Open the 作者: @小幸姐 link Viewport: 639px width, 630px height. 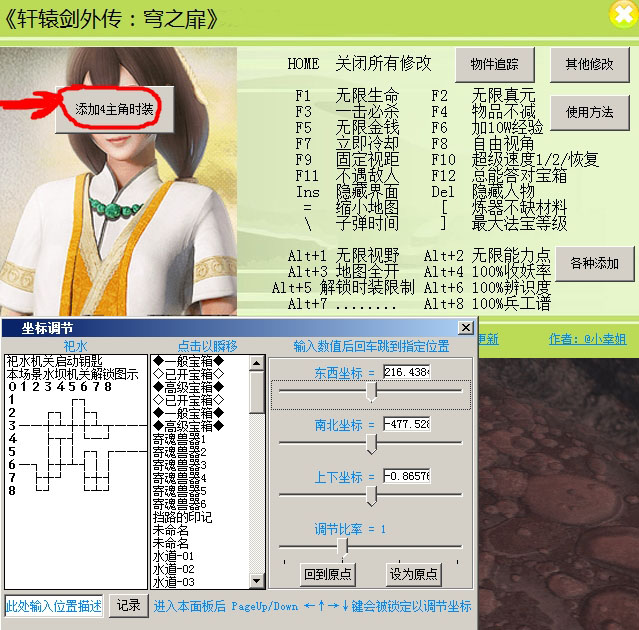(x=587, y=339)
